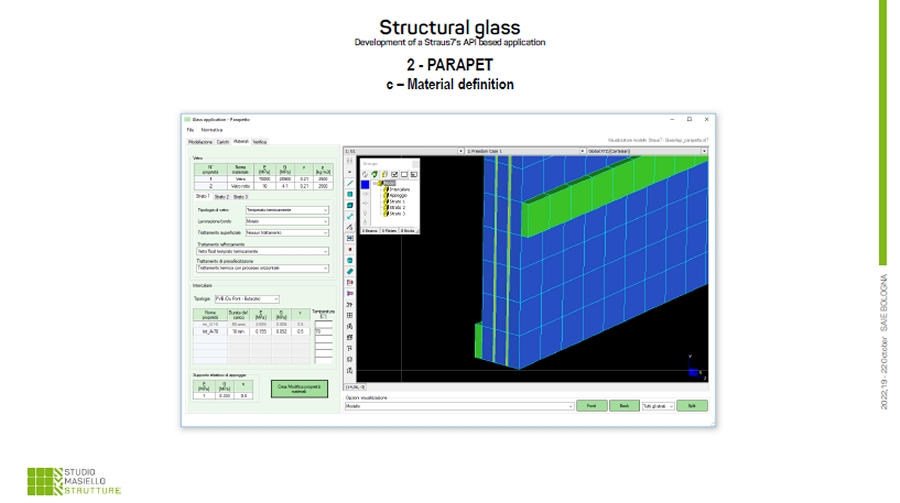Click the Crea/Modifica proprietà materiali button
Screen dimensions: 900x503
[x=299, y=386]
